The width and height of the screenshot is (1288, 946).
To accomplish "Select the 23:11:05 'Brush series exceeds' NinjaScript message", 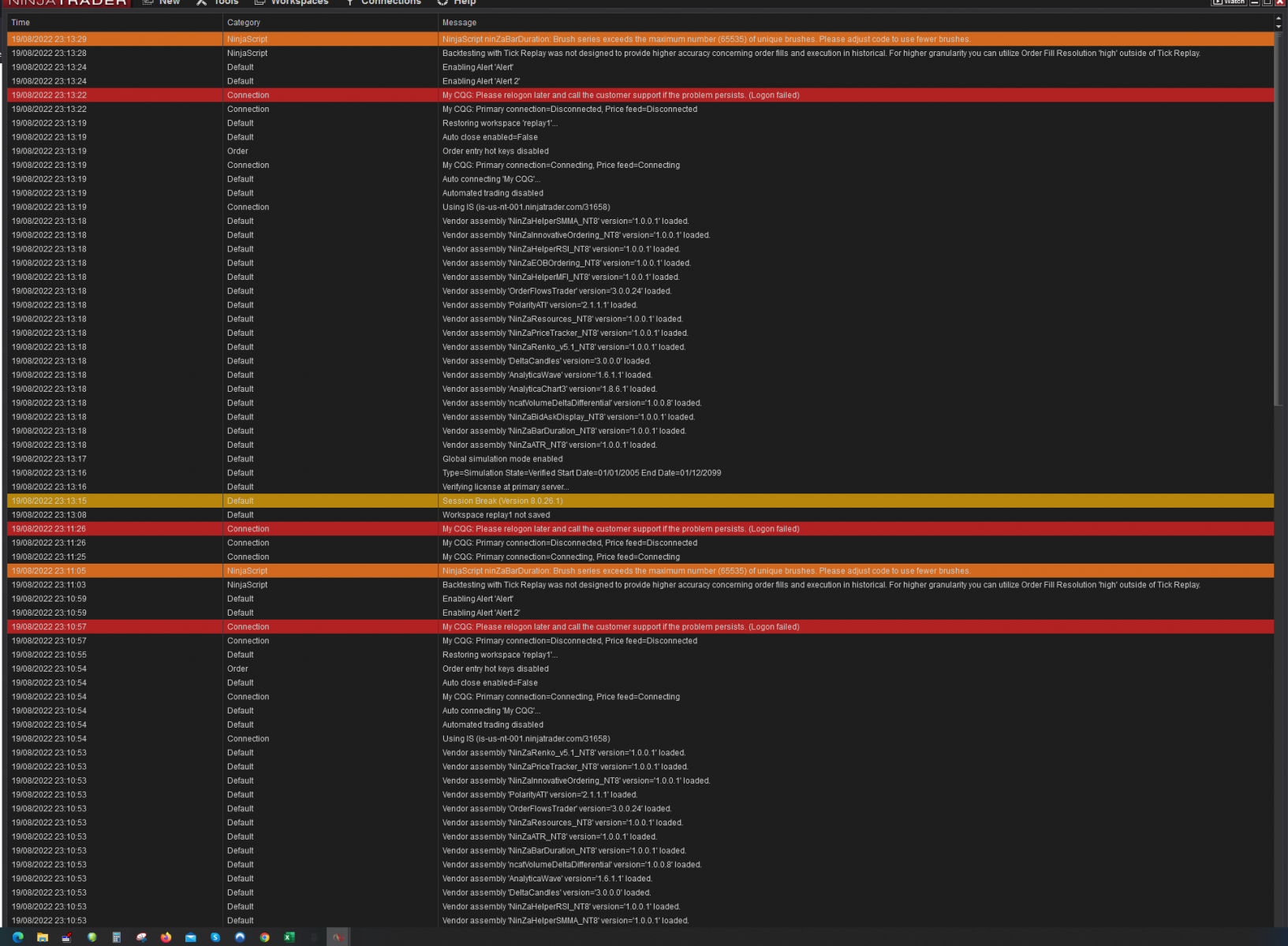I will tap(707, 572).
